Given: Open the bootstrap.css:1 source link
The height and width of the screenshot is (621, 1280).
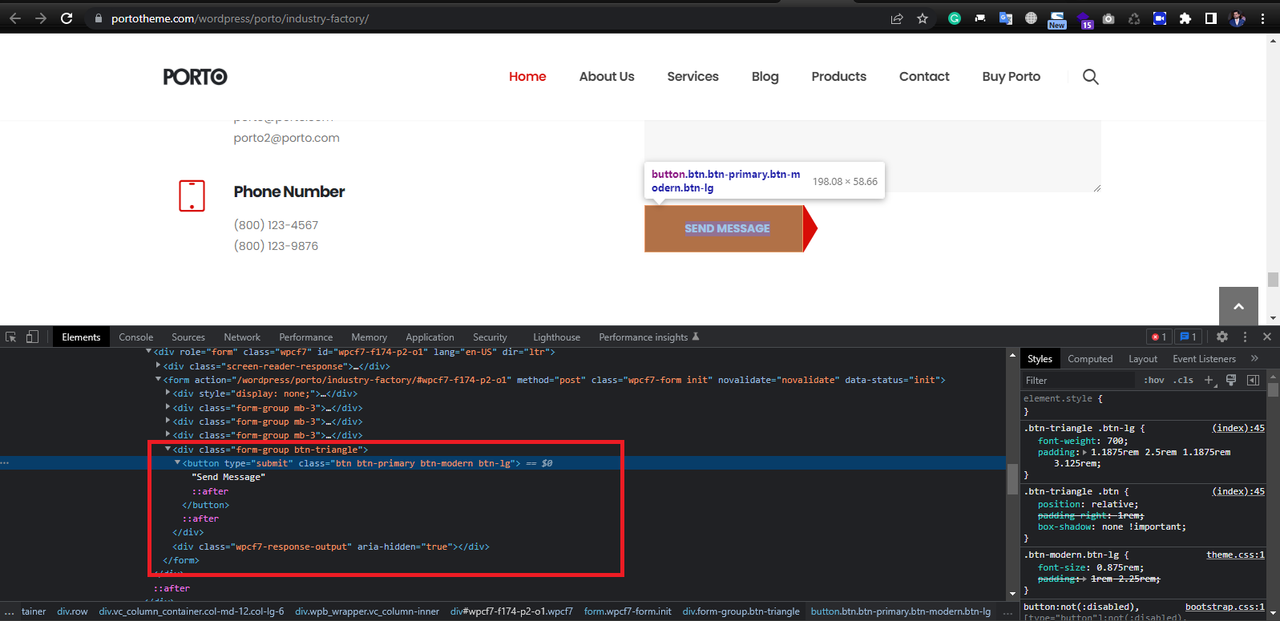Looking at the screenshot, I should click(1225, 607).
